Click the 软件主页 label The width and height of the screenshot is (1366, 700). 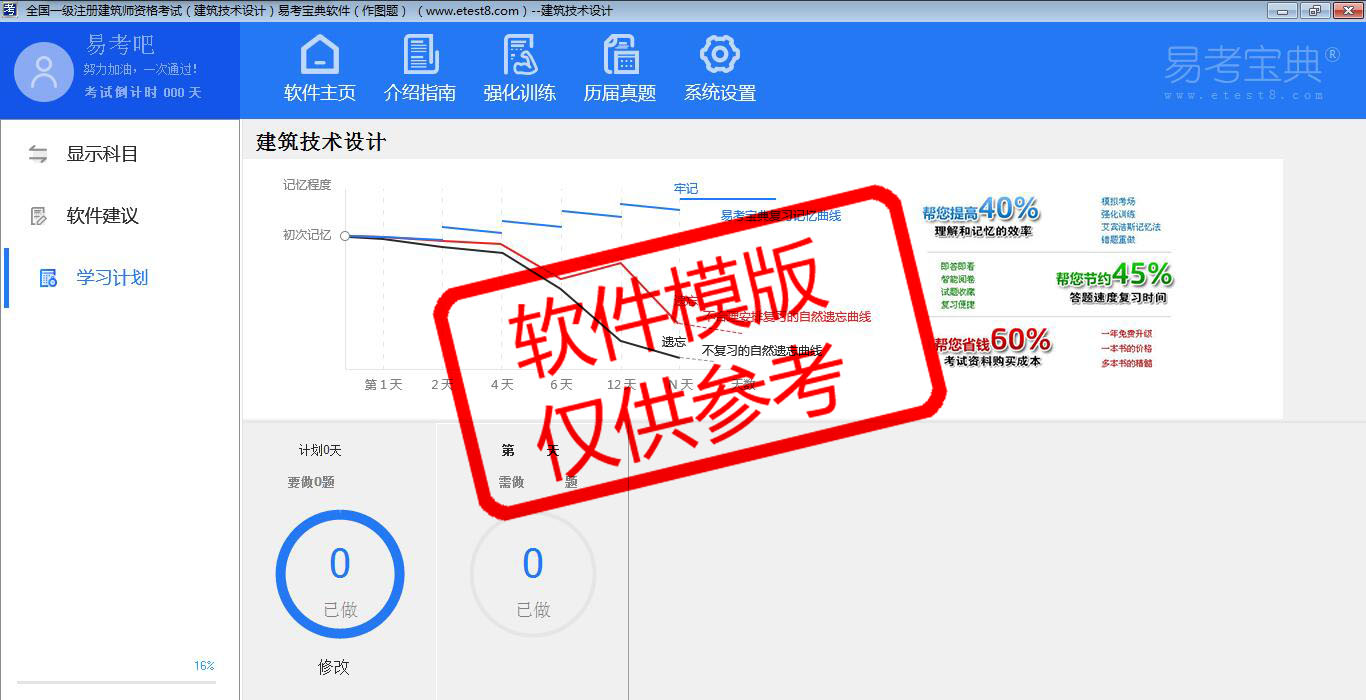320,93
